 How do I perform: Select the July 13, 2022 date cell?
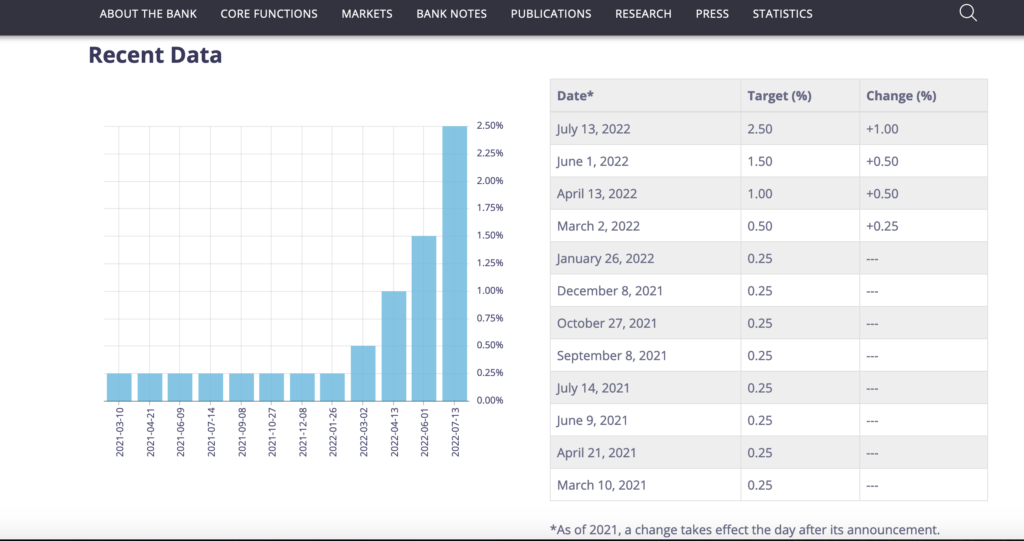pyautogui.click(x=645, y=129)
